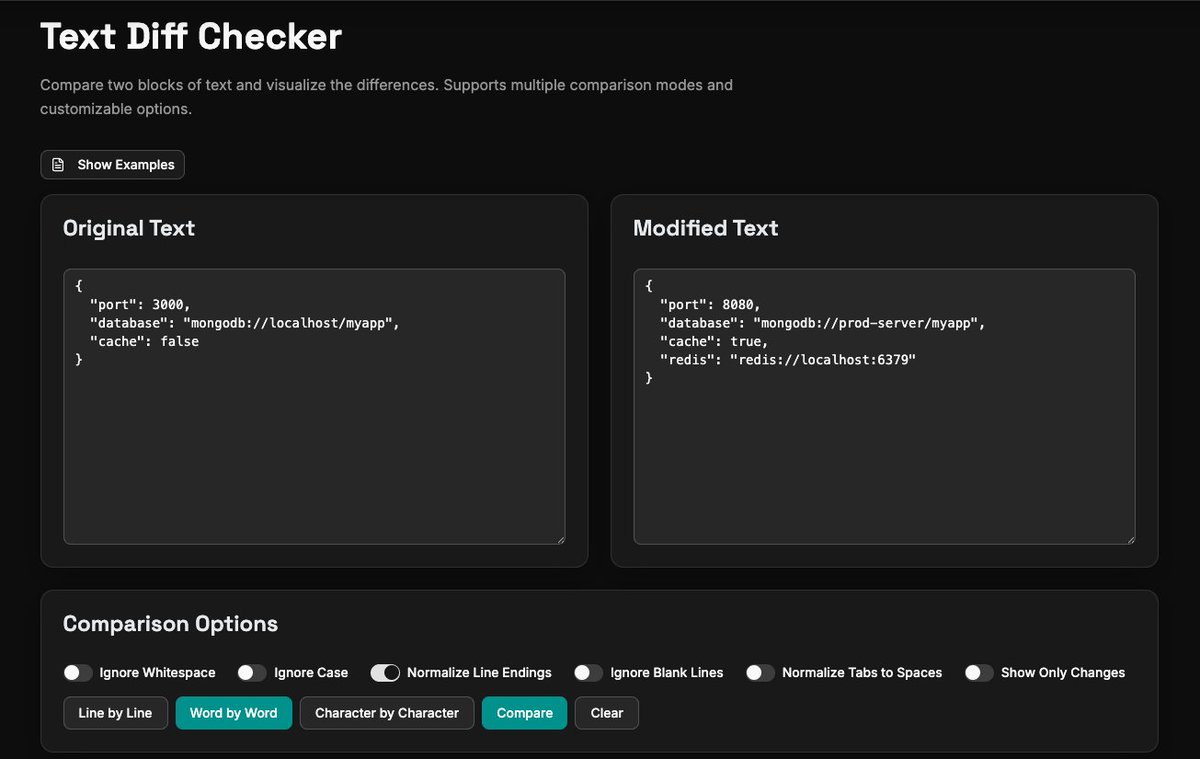Grab Modified Text area resize handle

pos(1129,539)
